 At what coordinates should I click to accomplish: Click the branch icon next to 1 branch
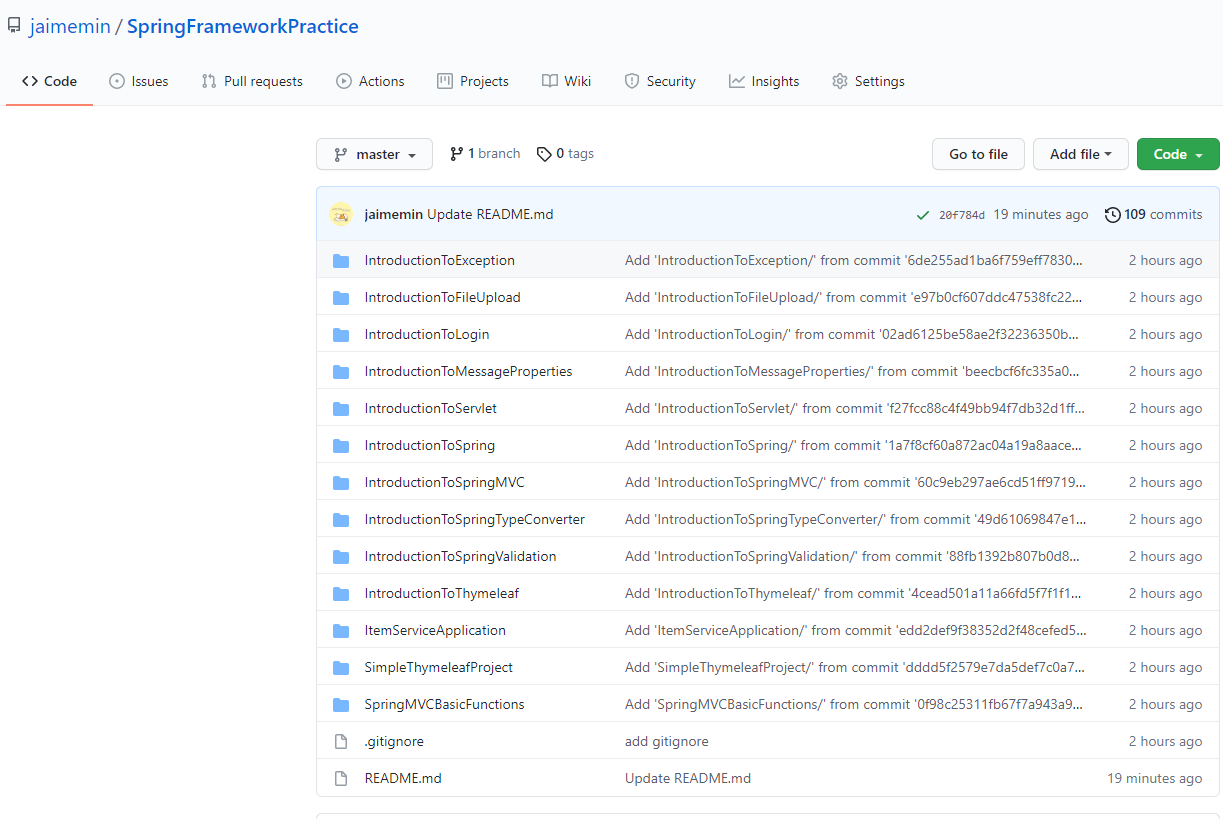[x=456, y=154]
